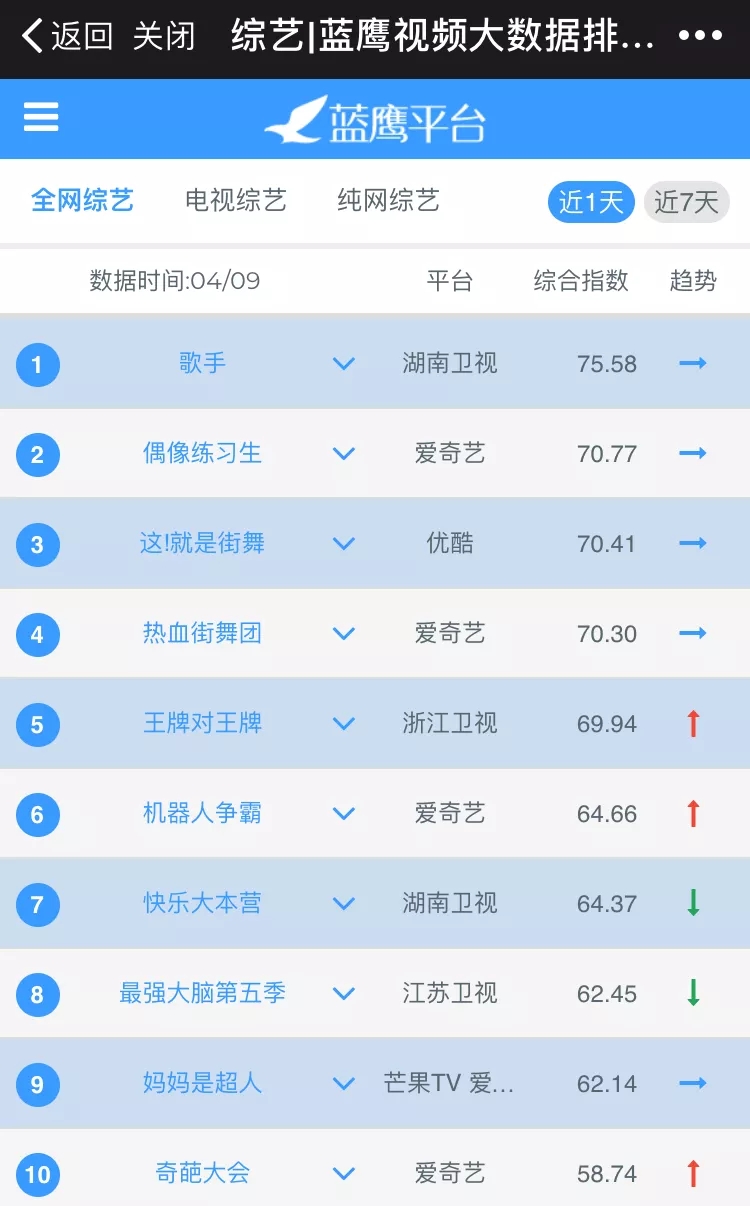
Task: Switch to 近7天 time range
Action: [686, 202]
